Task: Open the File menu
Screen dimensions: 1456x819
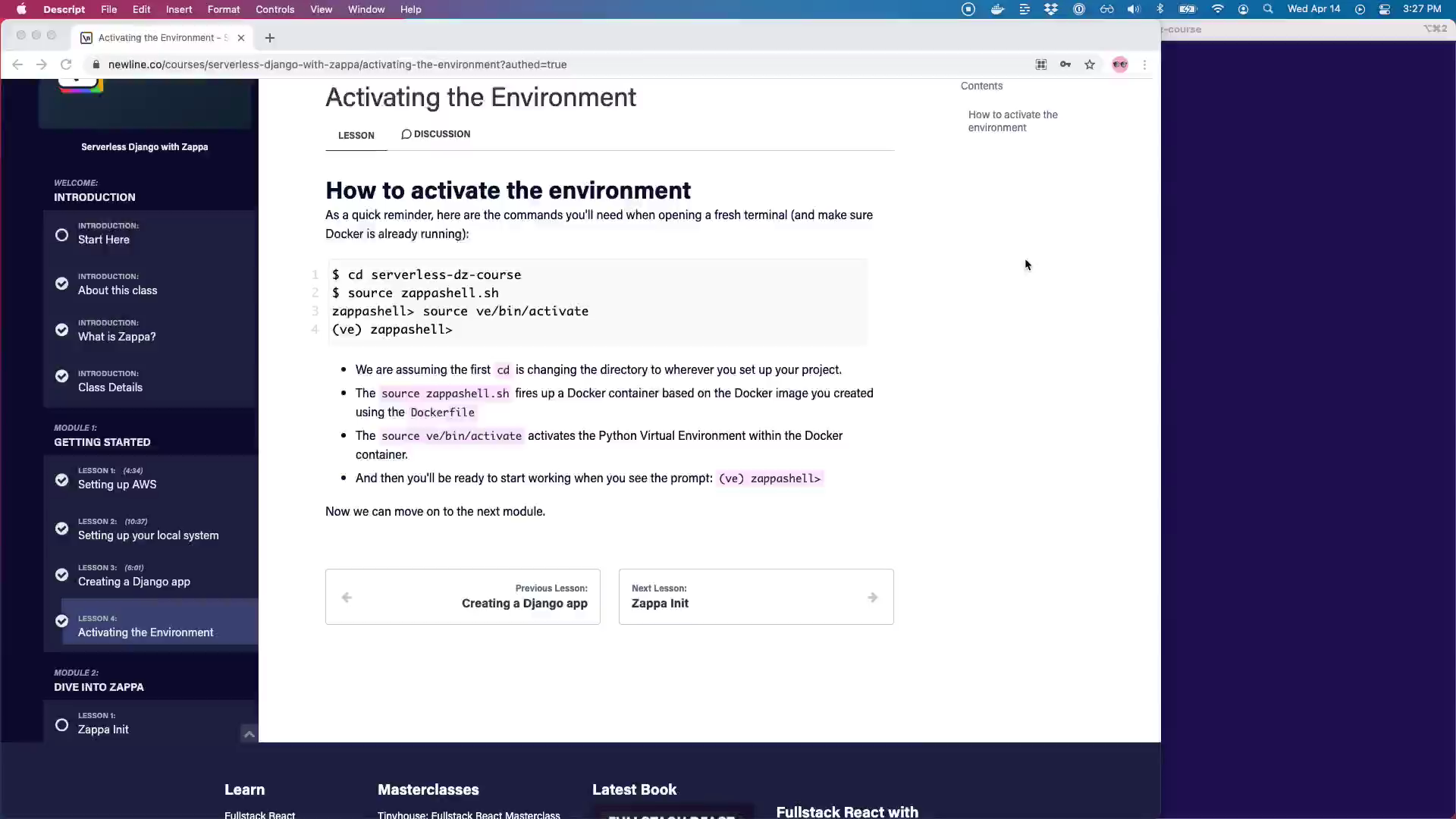Action: point(109,9)
